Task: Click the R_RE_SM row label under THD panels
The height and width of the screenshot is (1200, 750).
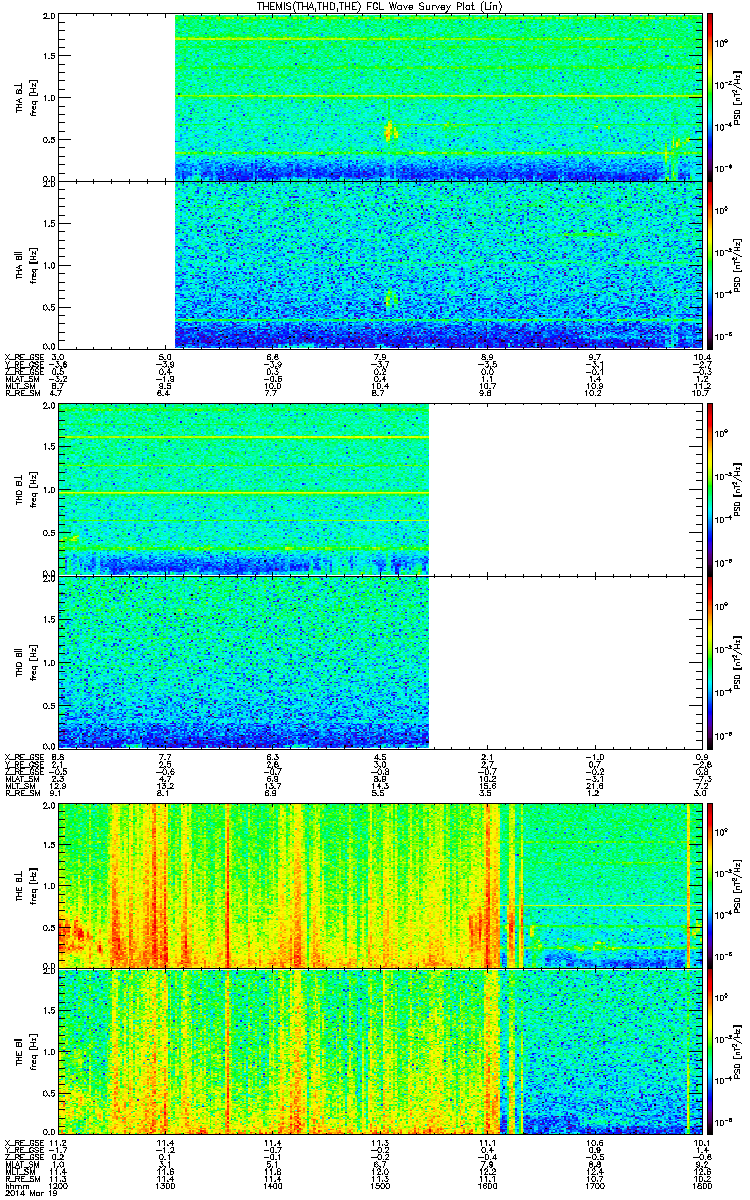Action: 22,793
